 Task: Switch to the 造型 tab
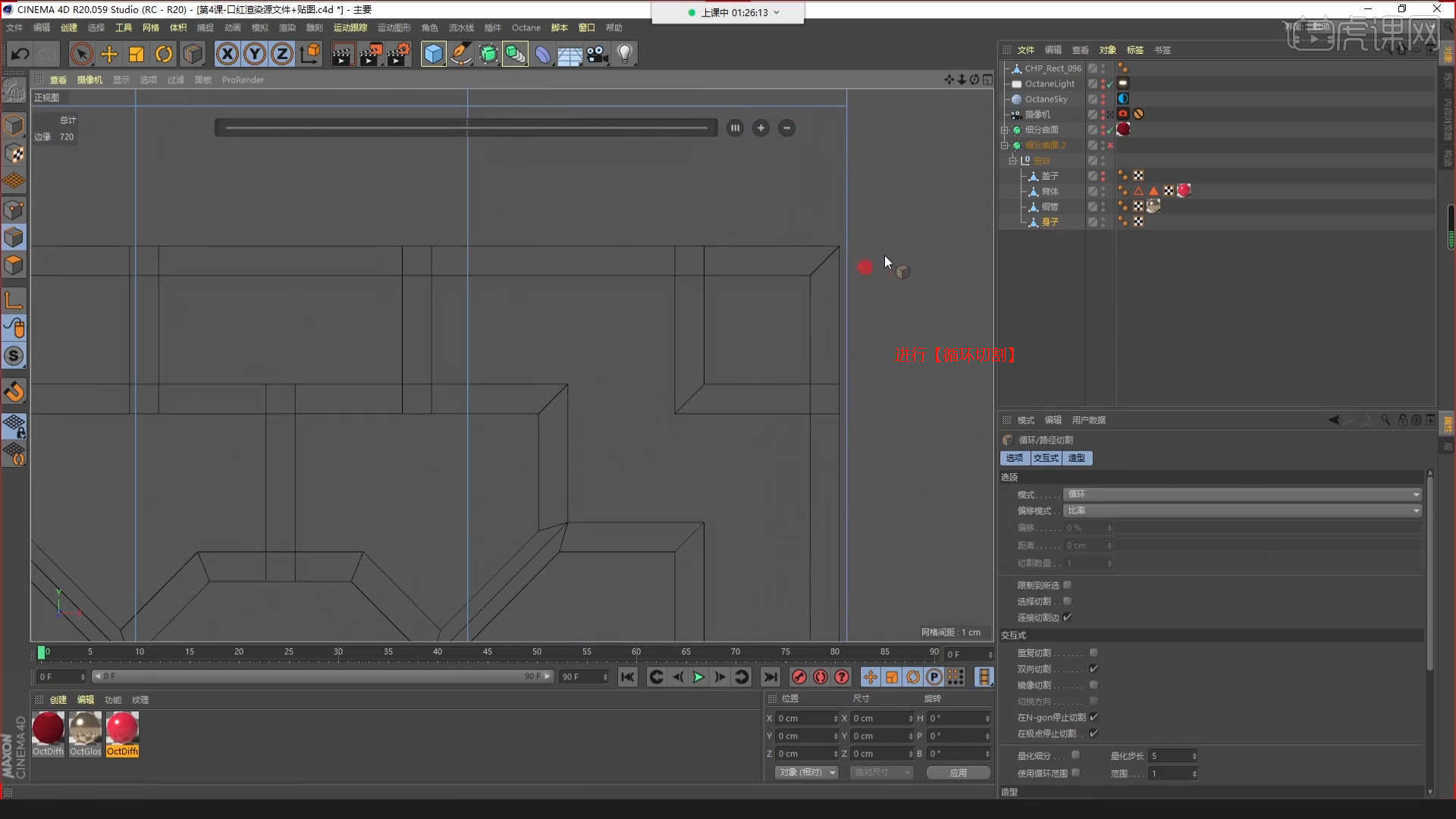[1077, 458]
